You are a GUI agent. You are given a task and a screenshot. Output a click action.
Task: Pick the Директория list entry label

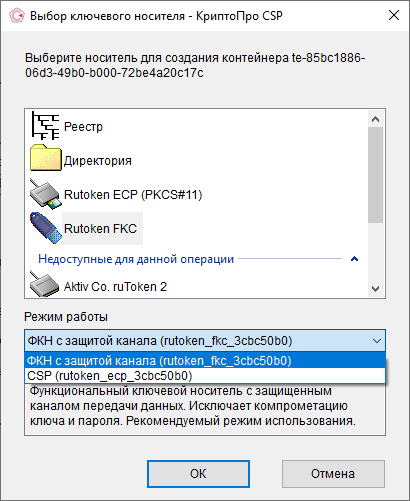coord(98,161)
